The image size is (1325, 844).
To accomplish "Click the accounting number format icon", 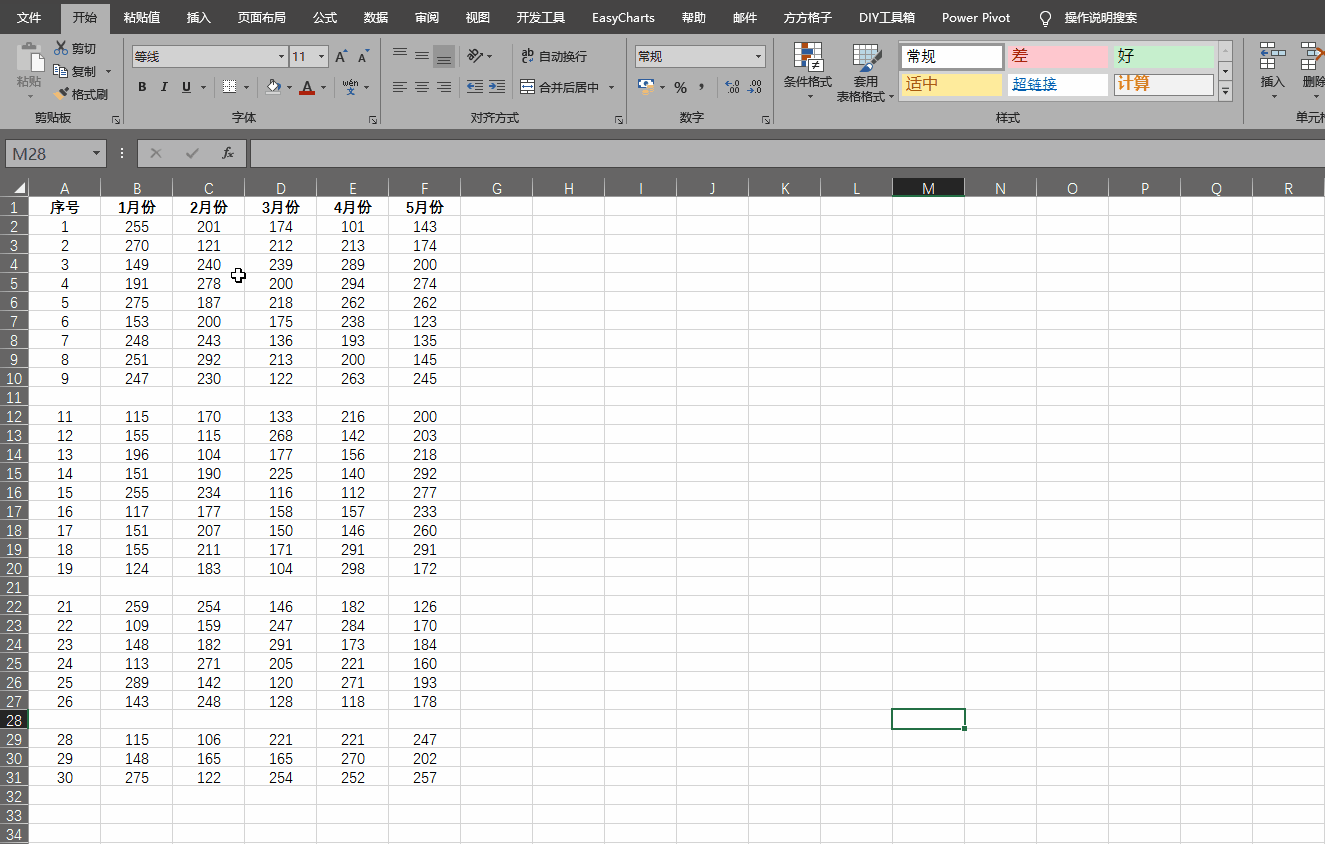I will pyautogui.click(x=645, y=87).
